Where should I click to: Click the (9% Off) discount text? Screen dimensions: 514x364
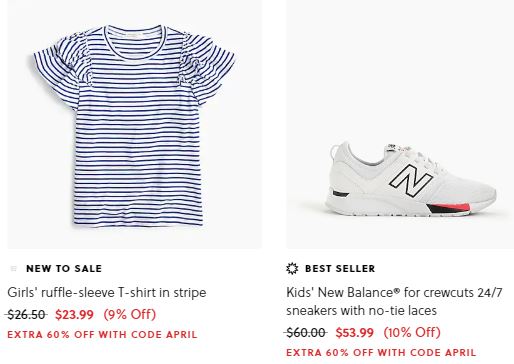130,314
